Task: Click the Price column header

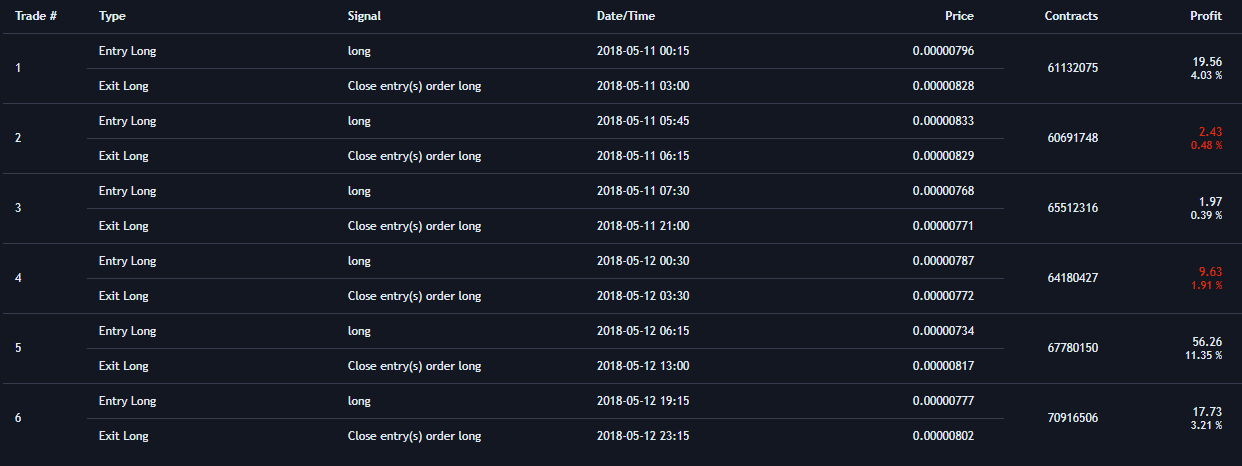Action: pos(959,16)
